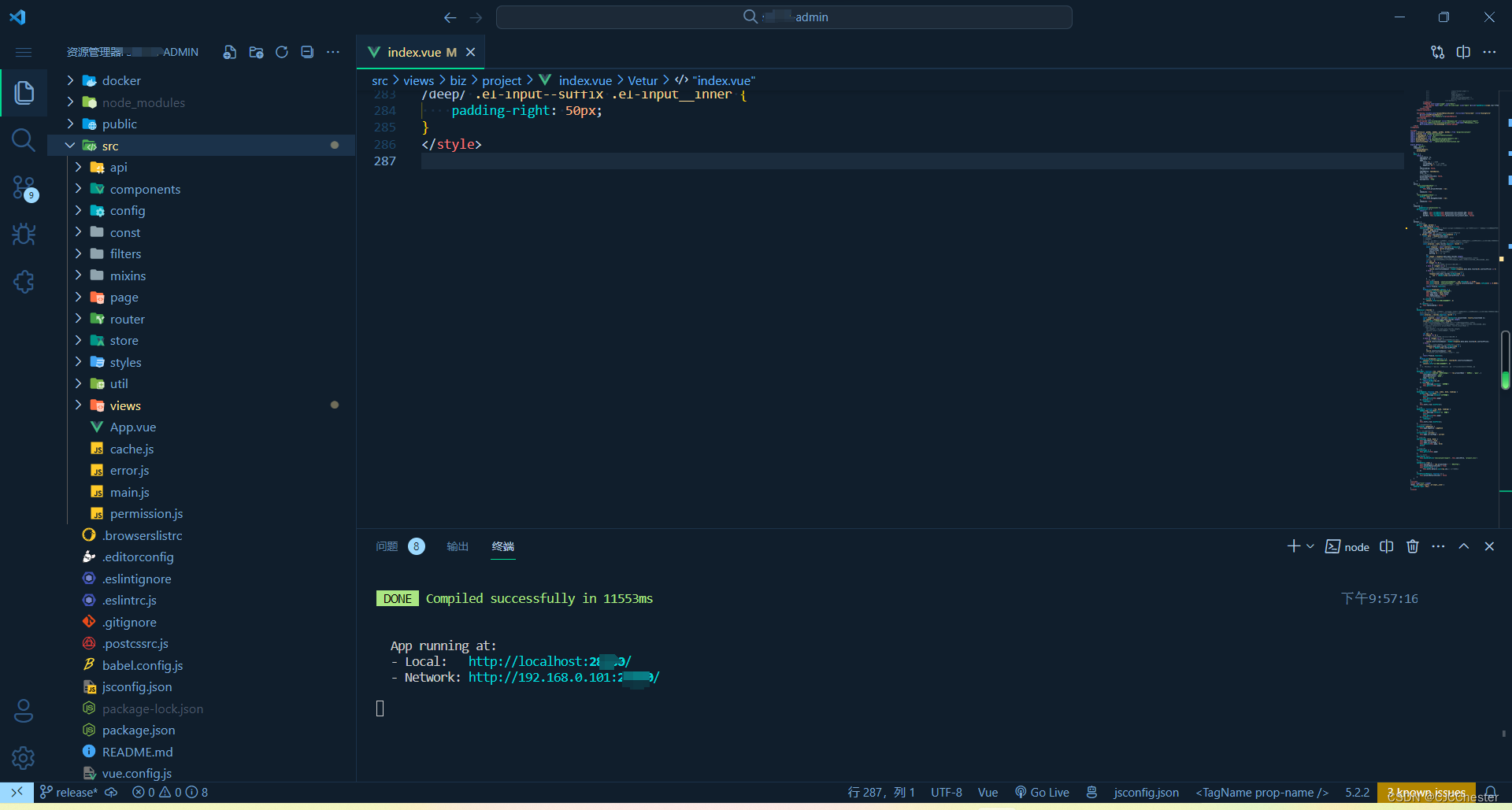Screen dimensions: 1512x810
Task: Click the trash icon to kill the terminal
Action: click(x=1411, y=546)
